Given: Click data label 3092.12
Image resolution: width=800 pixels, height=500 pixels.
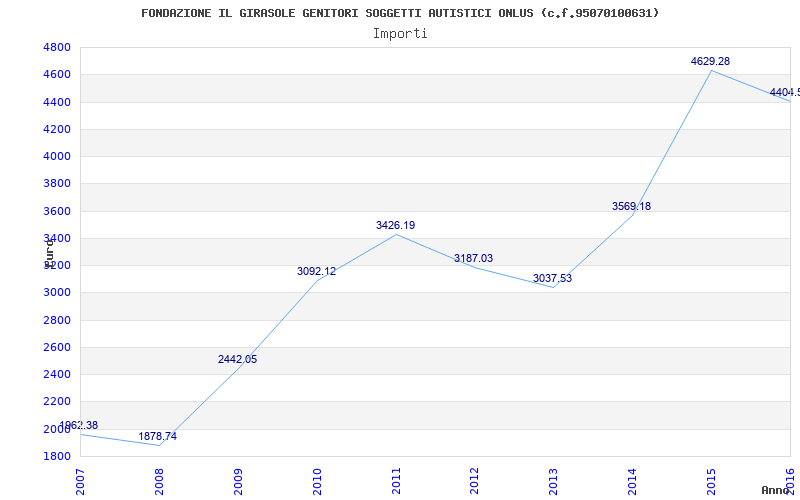Looking at the screenshot, I should tap(316, 272).
